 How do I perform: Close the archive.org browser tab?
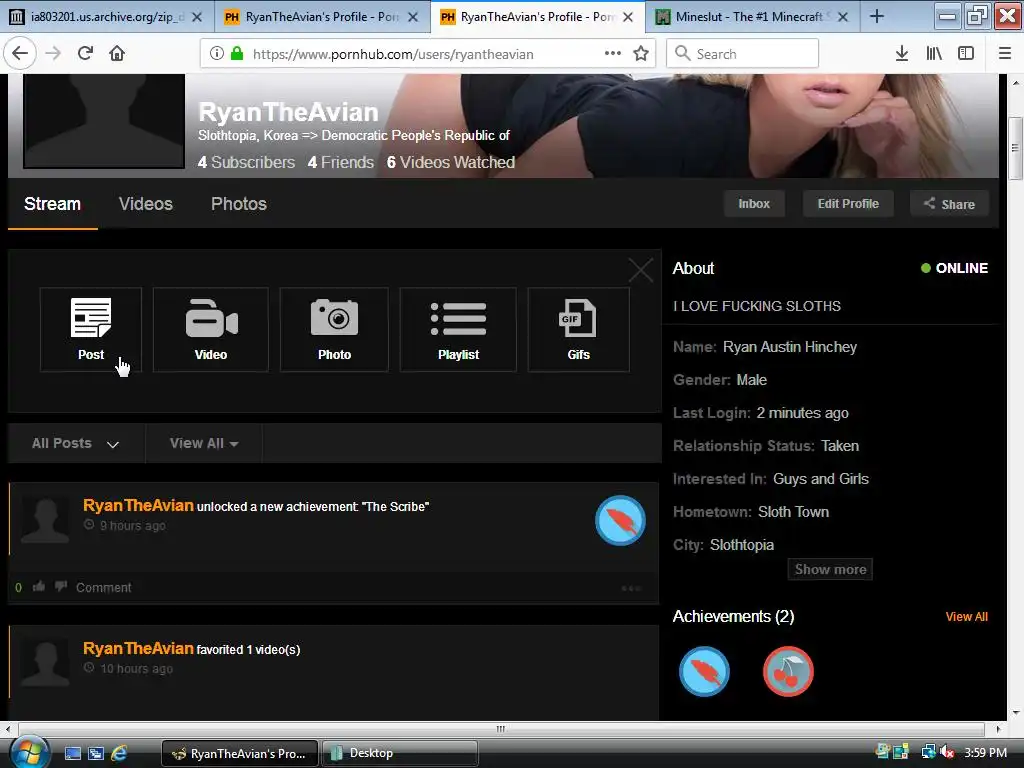[197, 17]
